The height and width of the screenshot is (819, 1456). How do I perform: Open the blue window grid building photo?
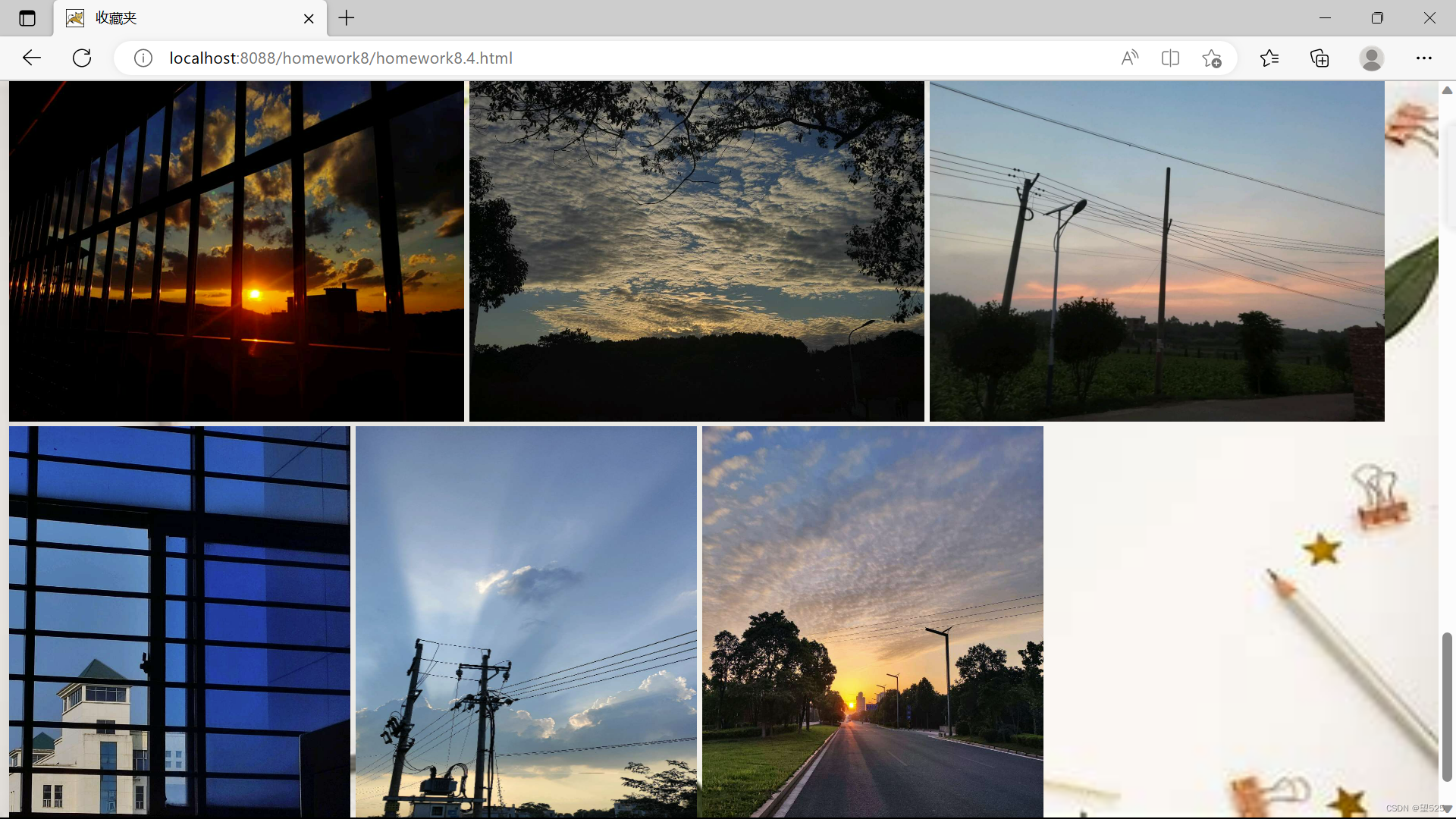coord(180,621)
